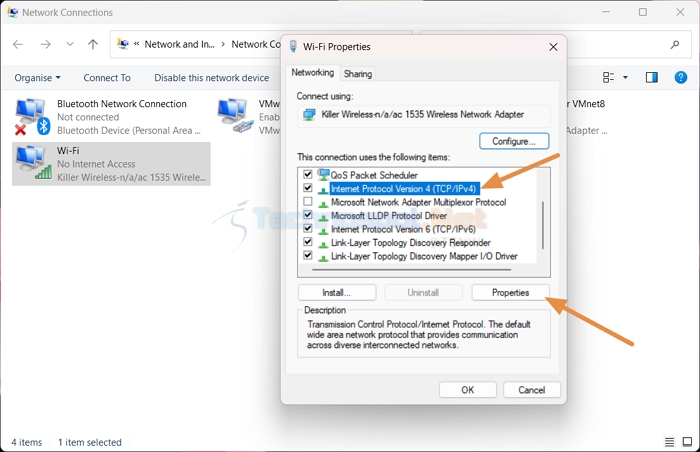Image resolution: width=700 pixels, height=452 pixels.
Task: Open the view options dropdown arrow
Action: tap(625, 77)
